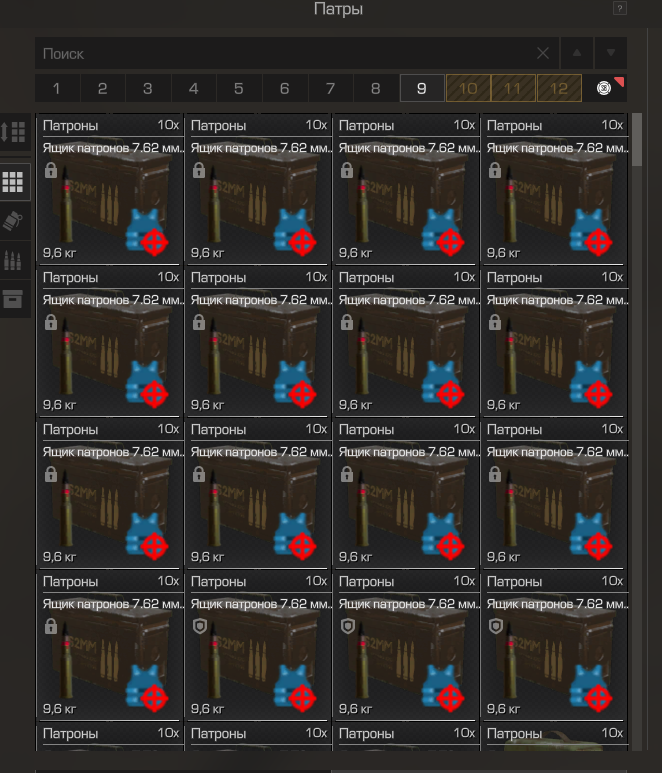662x773 pixels.
Task: Switch to page tab 5
Action: [239, 88]
